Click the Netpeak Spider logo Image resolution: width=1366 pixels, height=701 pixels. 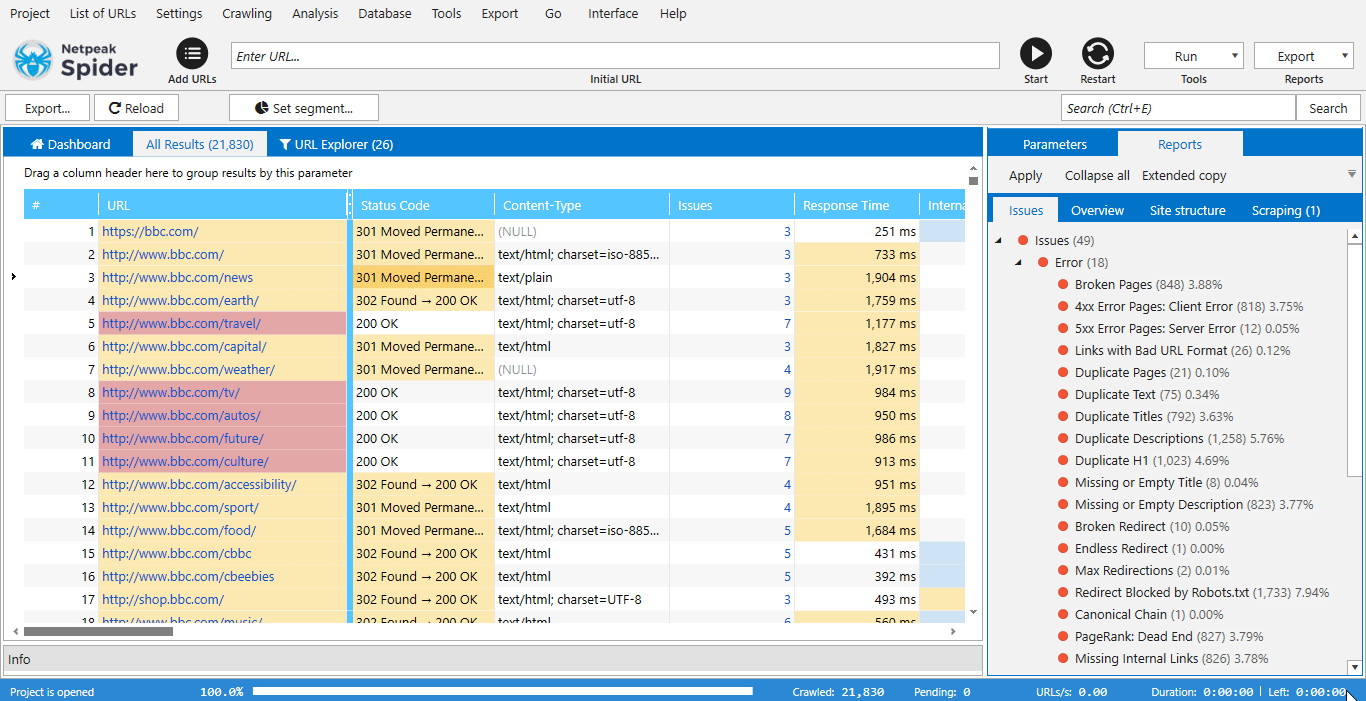click(x=76, y=60)
